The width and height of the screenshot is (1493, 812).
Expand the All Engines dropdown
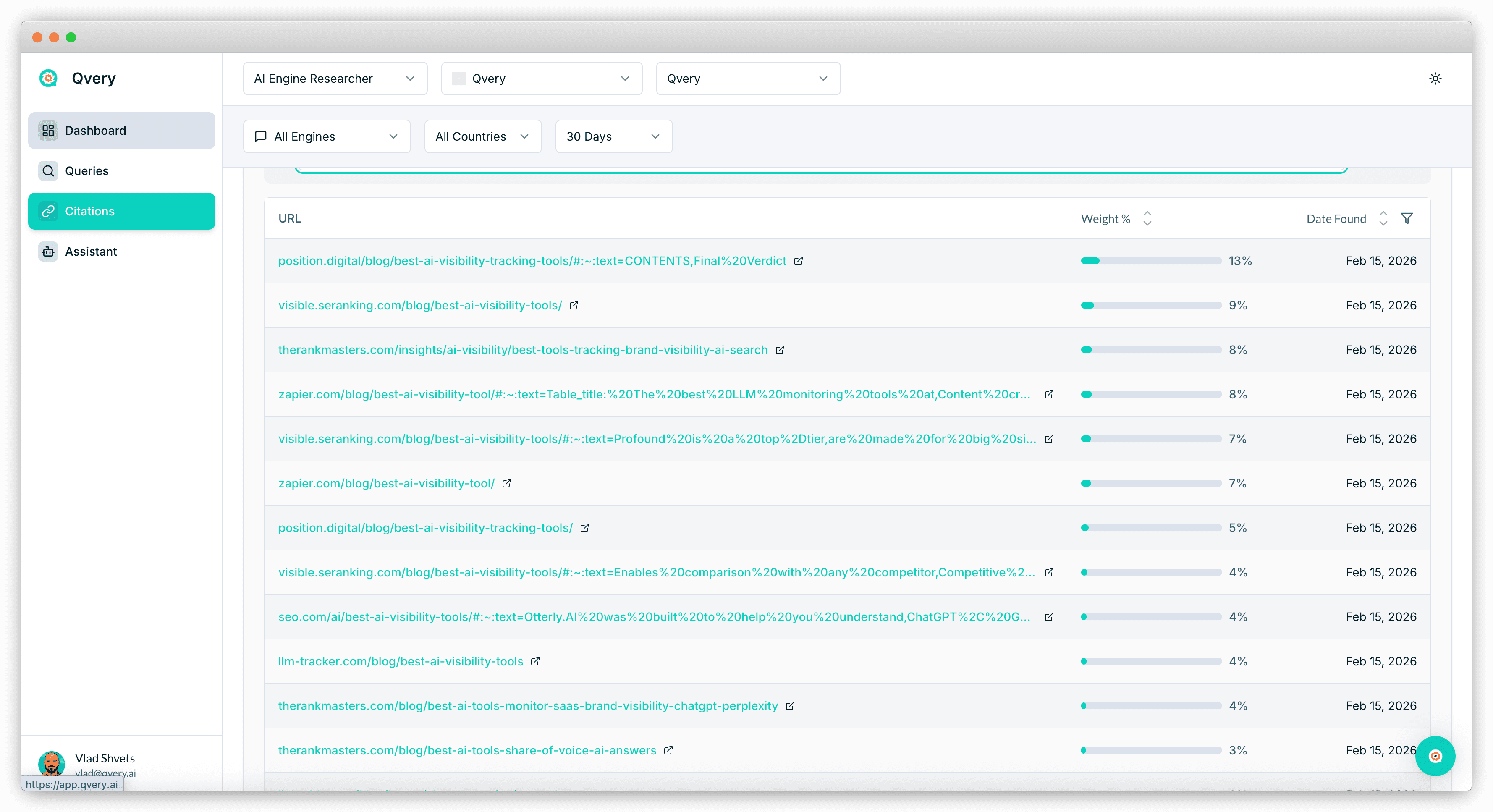[x=327, y=137]
